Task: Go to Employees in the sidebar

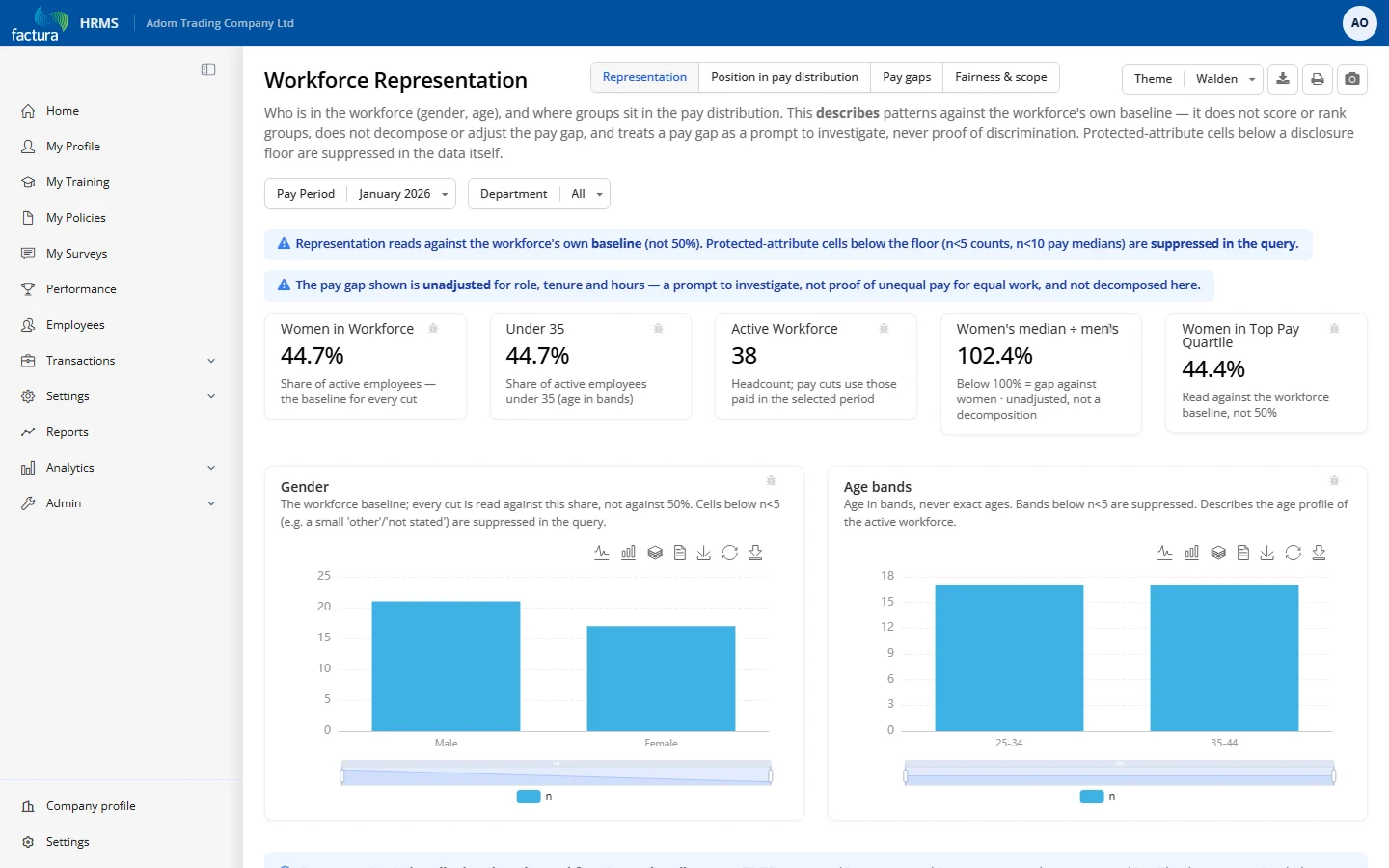Action: click(75, 325)
